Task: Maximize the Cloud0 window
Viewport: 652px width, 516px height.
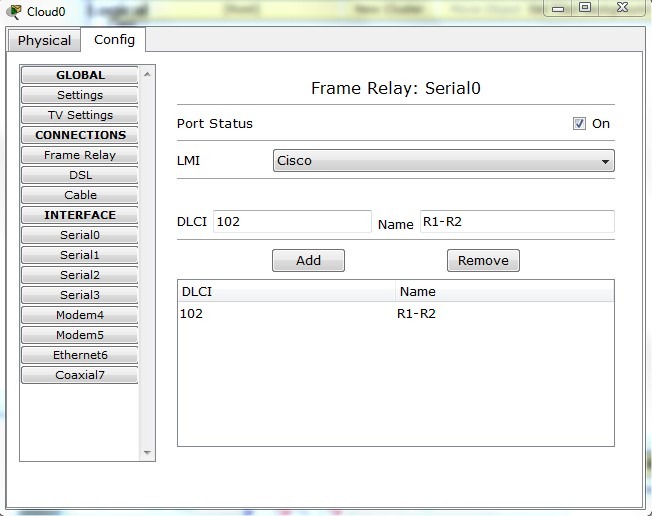Action: [x=585, y=7]
